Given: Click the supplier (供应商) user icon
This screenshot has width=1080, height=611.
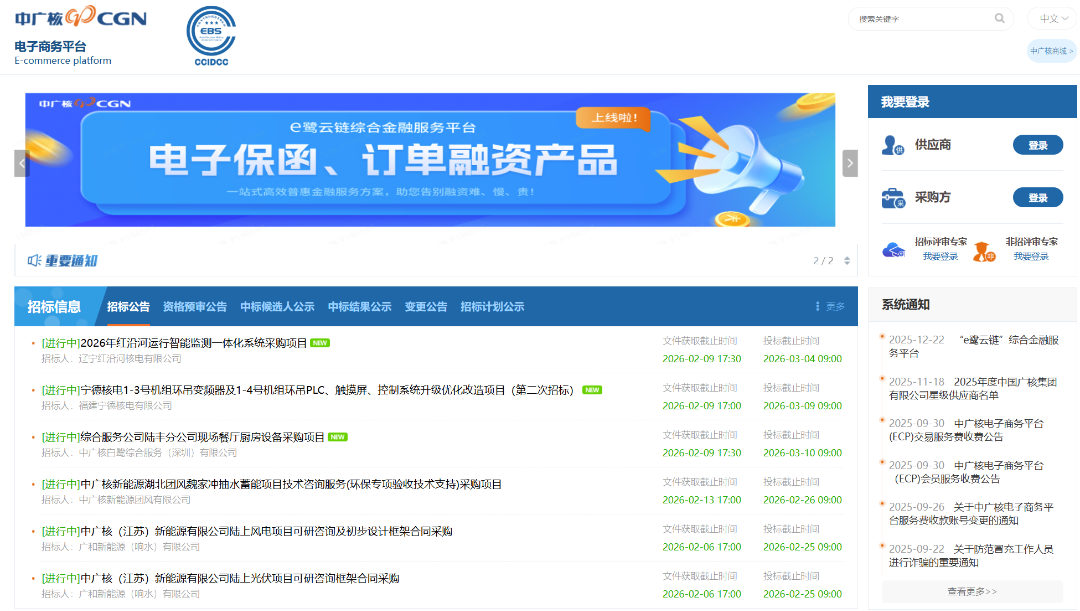Looking at the screenshot, I should pyautogui.click(x=892, y=145).
